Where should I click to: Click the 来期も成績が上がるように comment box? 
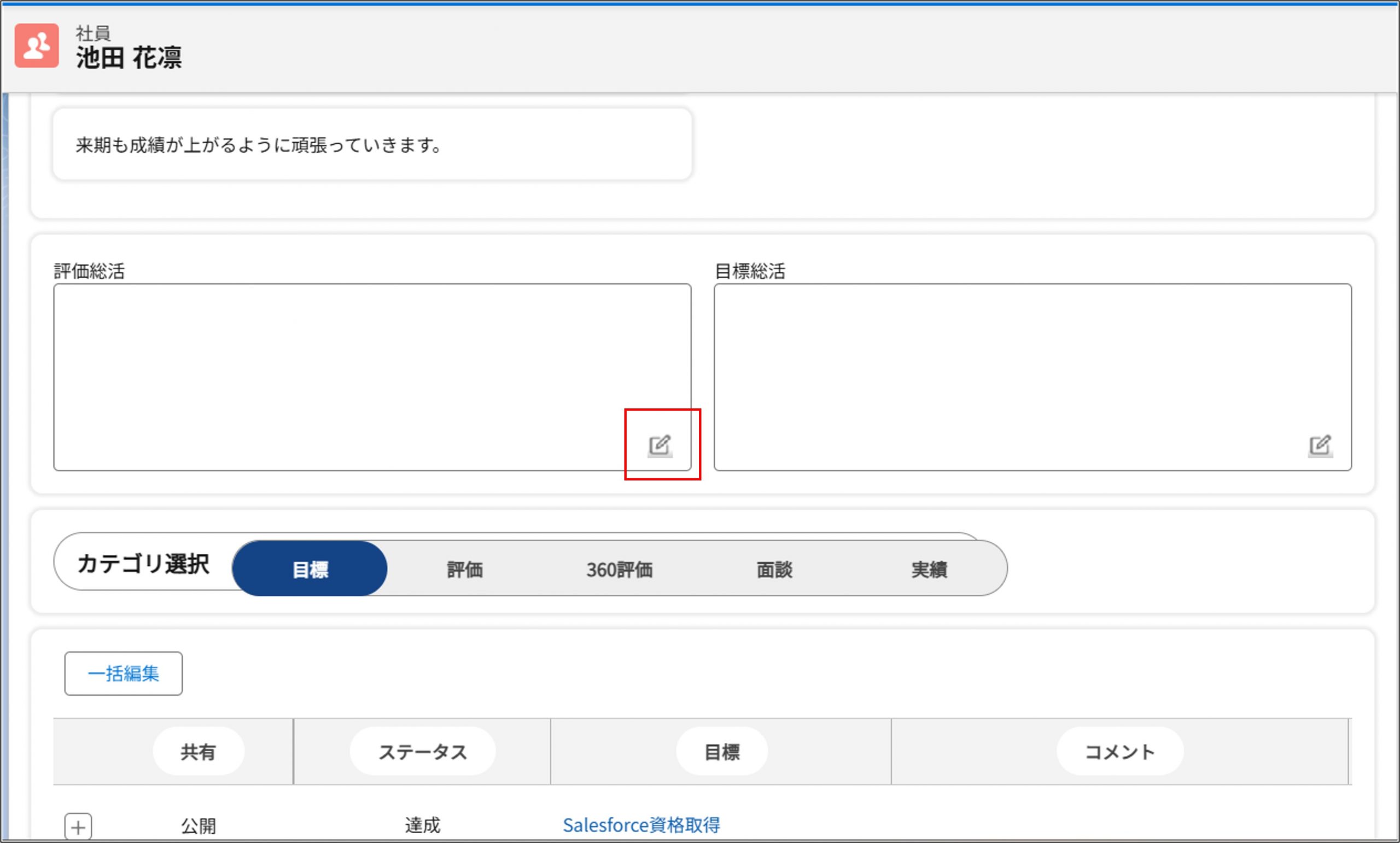pyautogui.click(x=372, y=145)
